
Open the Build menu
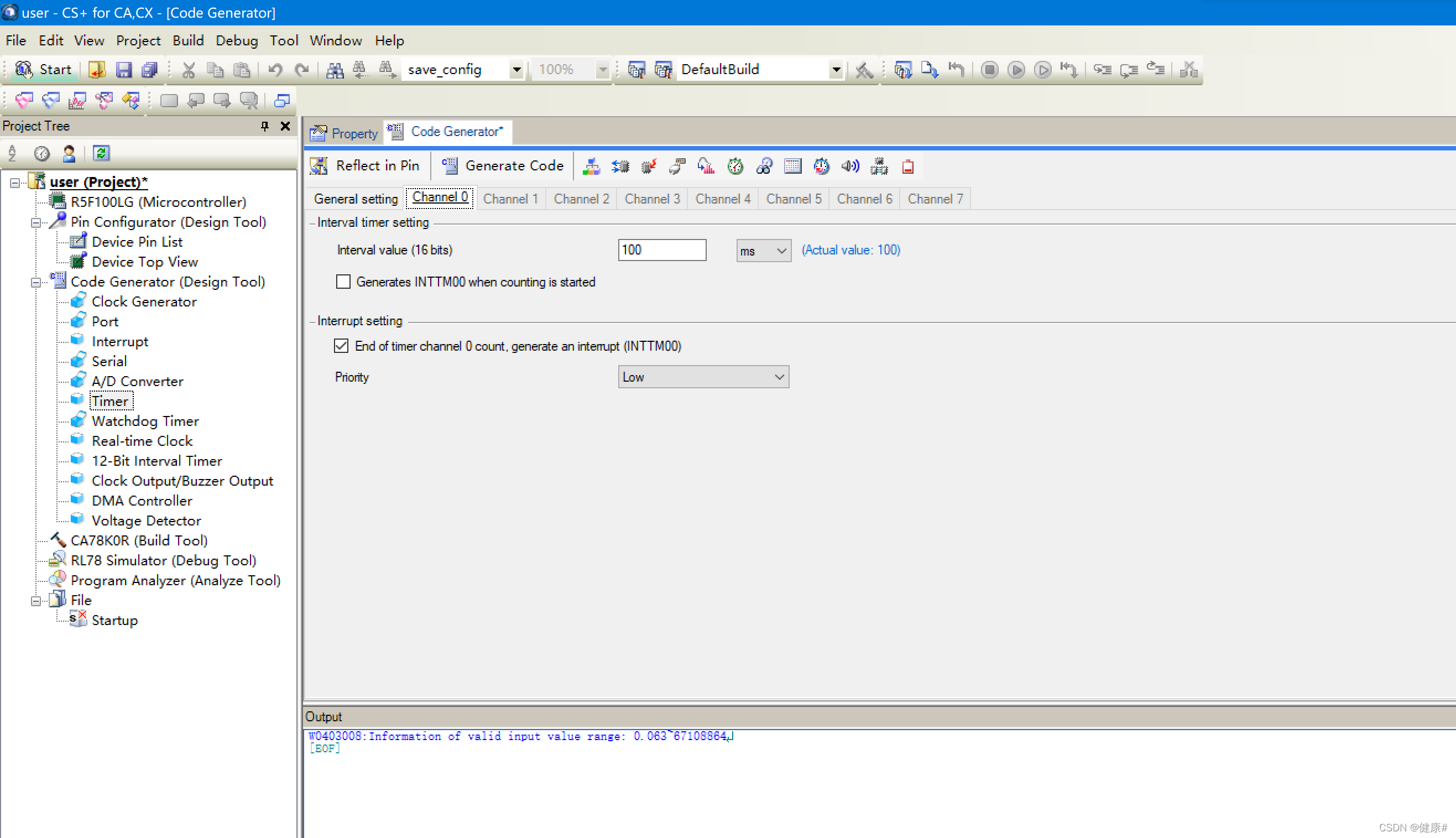[188, 40]
